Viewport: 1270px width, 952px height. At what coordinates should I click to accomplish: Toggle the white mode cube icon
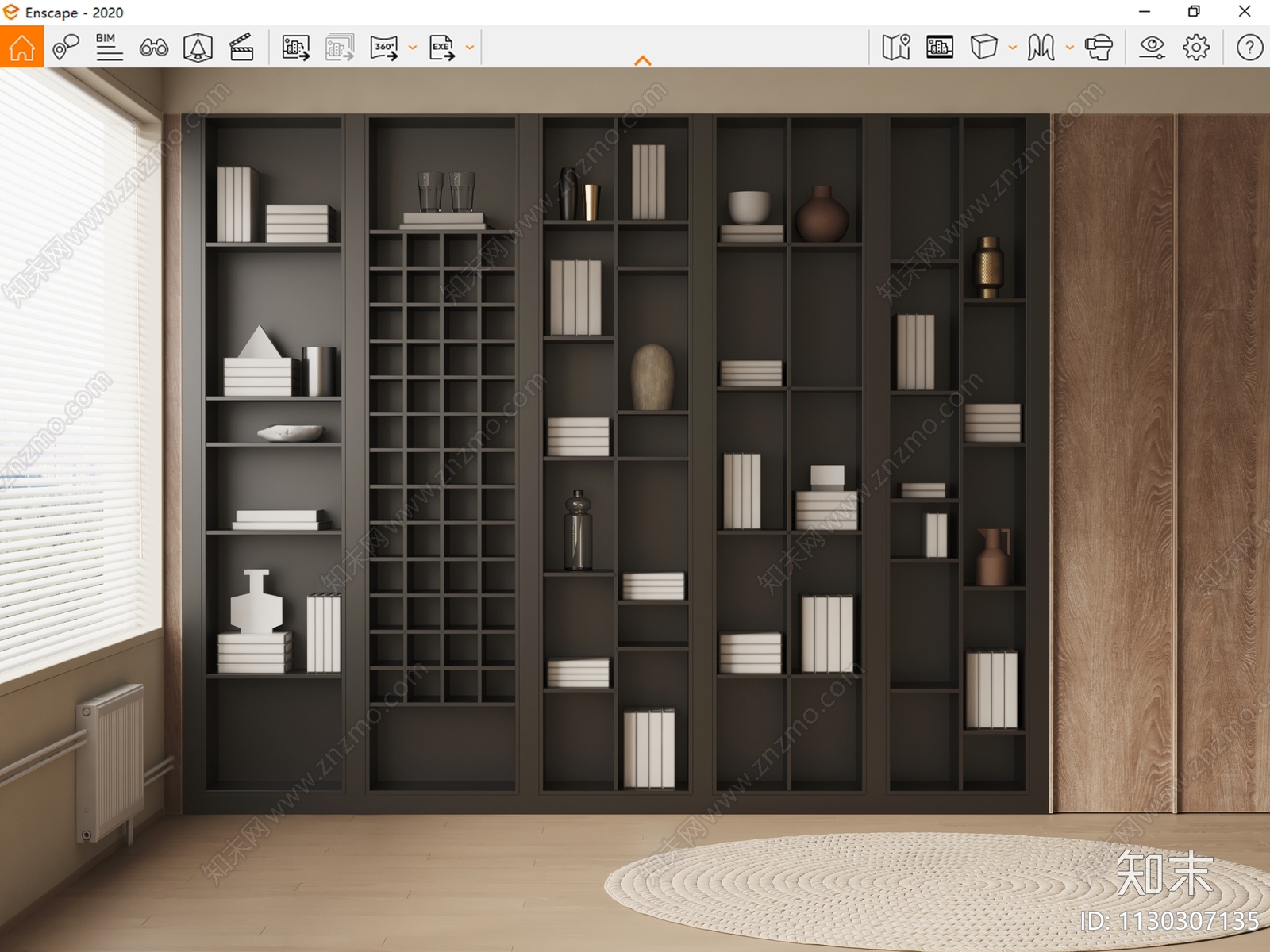pyautogui.click(x=983, y=48)
